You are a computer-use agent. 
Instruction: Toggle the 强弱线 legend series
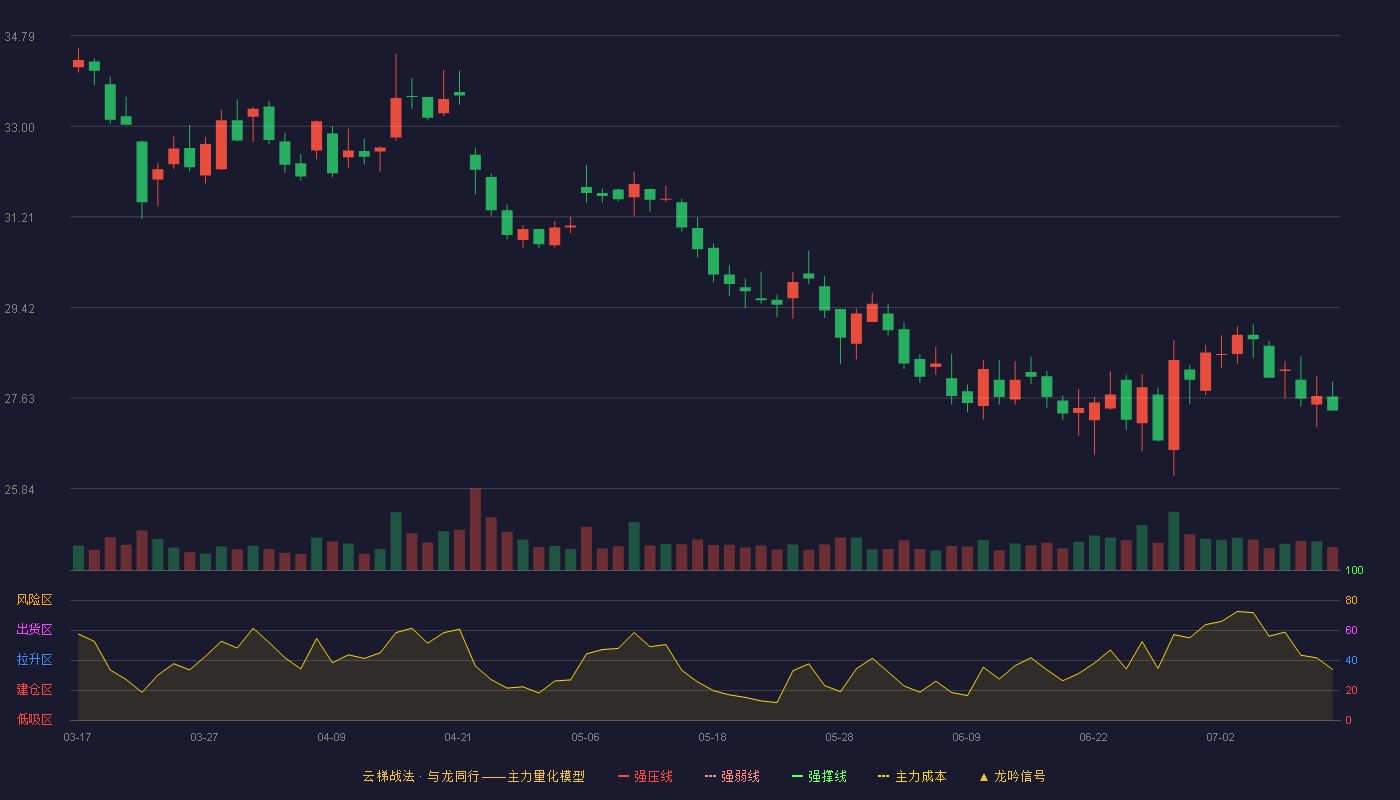pos(733,776)
